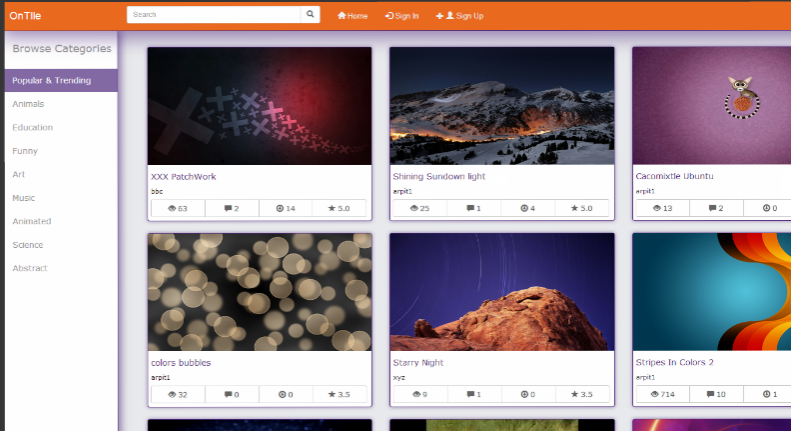
Task: Click the XXX PatchWork title link
Action: pos(183,177)
